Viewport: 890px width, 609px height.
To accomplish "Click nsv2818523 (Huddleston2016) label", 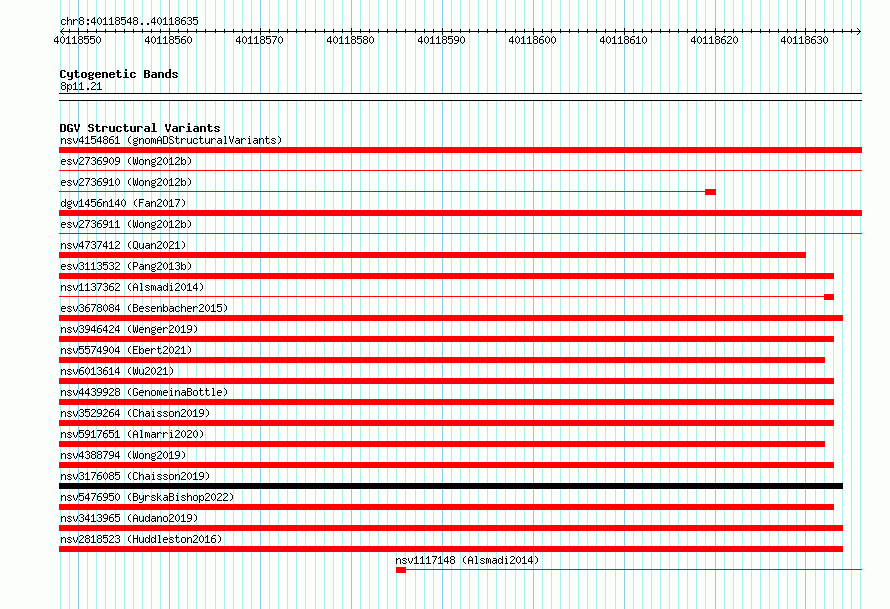I will (141, 539).
